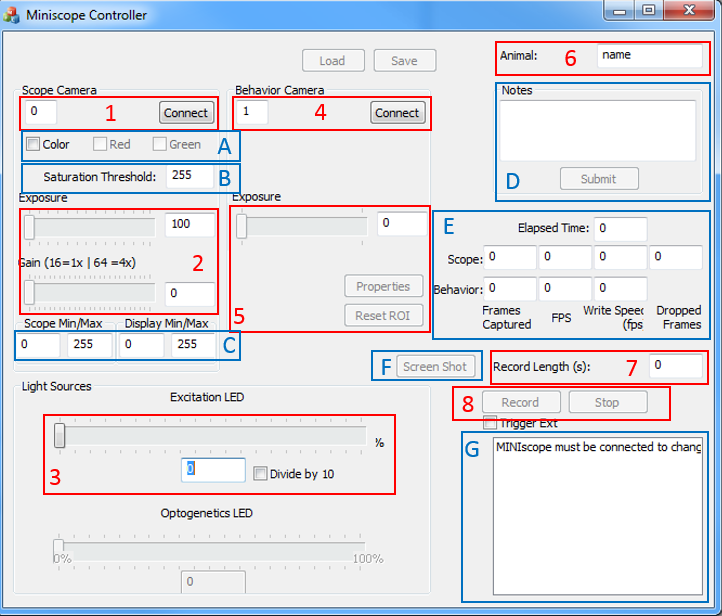Click the Excitation LED slider handle
This screenshot has width=722, height=616.
(60, 435)
